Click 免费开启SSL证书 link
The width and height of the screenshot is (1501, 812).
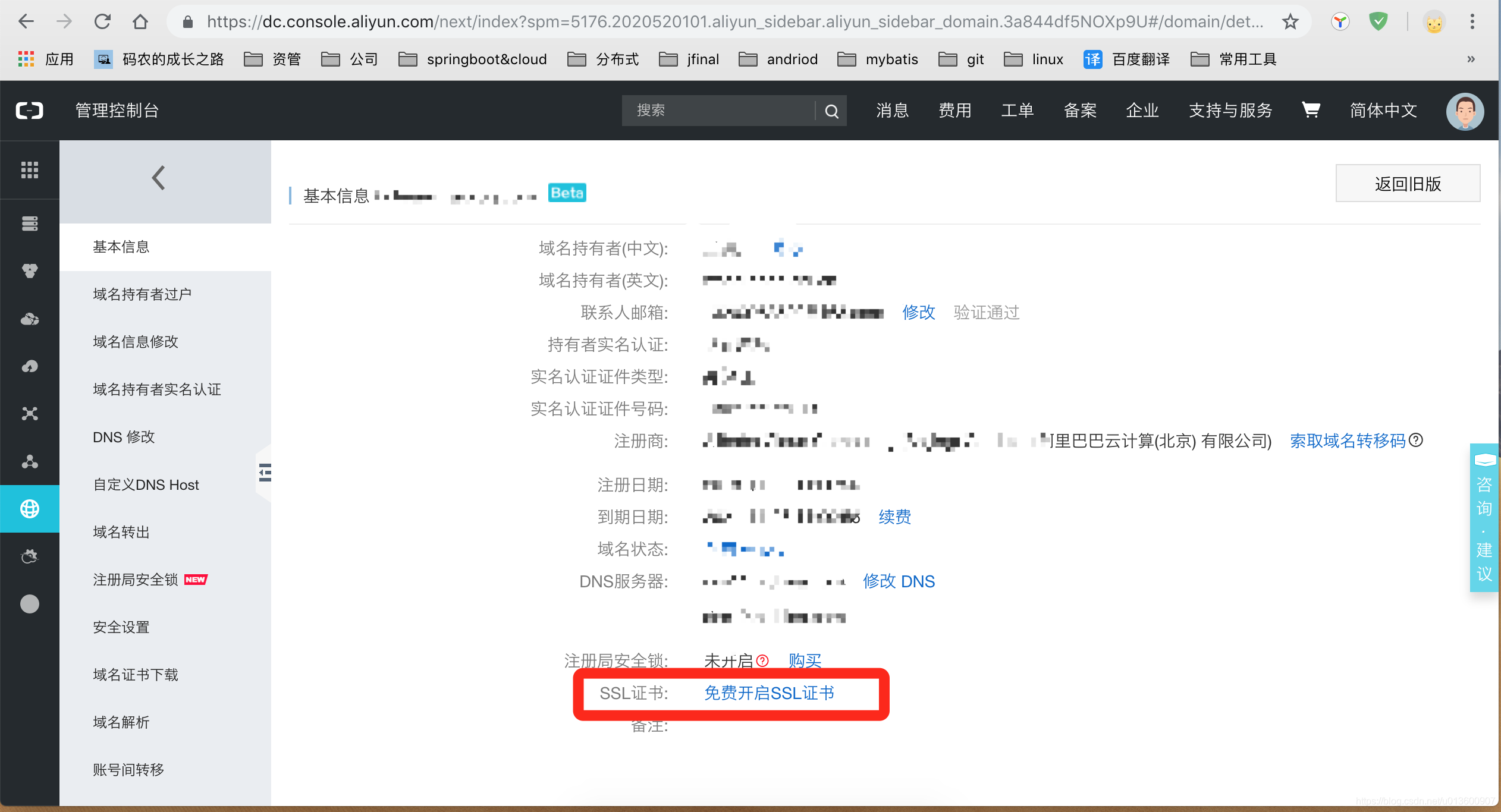769,693
